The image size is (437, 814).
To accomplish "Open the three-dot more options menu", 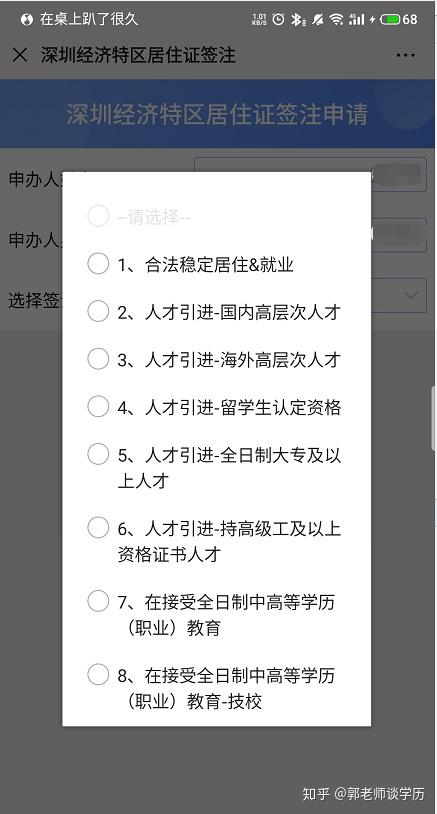I will 405,55.
